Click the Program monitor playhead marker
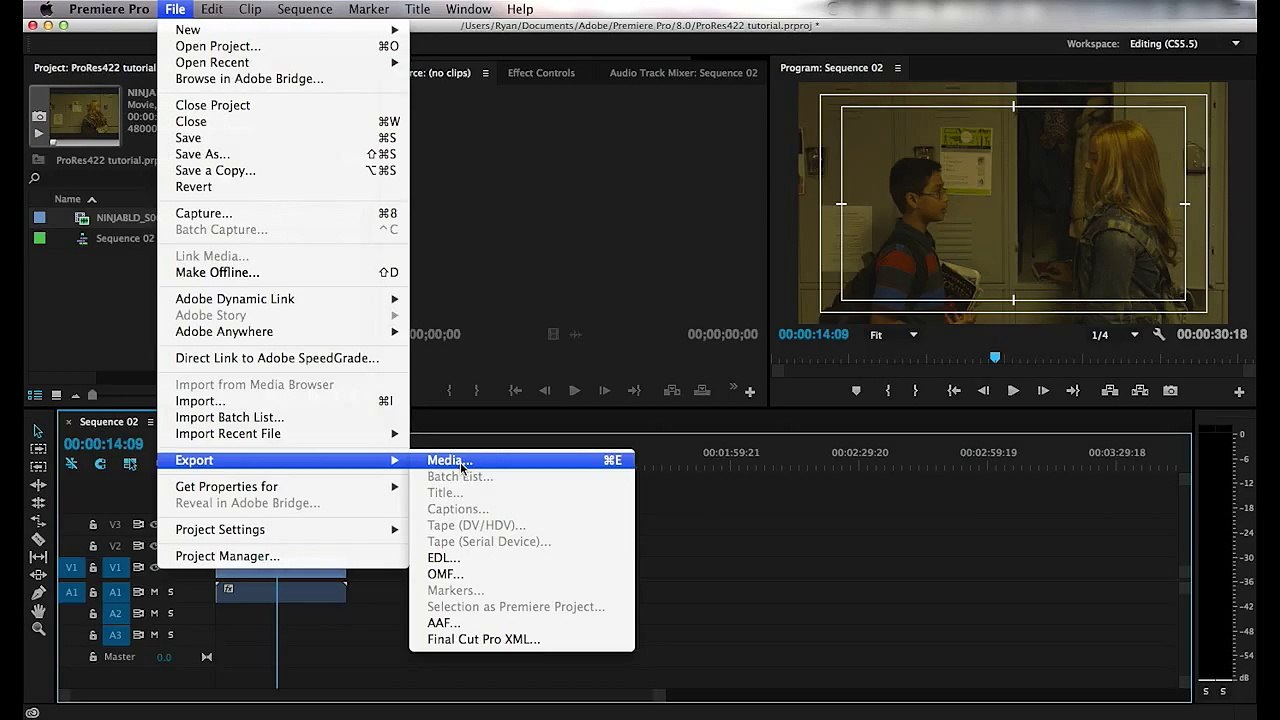The width and height of the screenshot is (1280, 720). [x=995, y=357]
